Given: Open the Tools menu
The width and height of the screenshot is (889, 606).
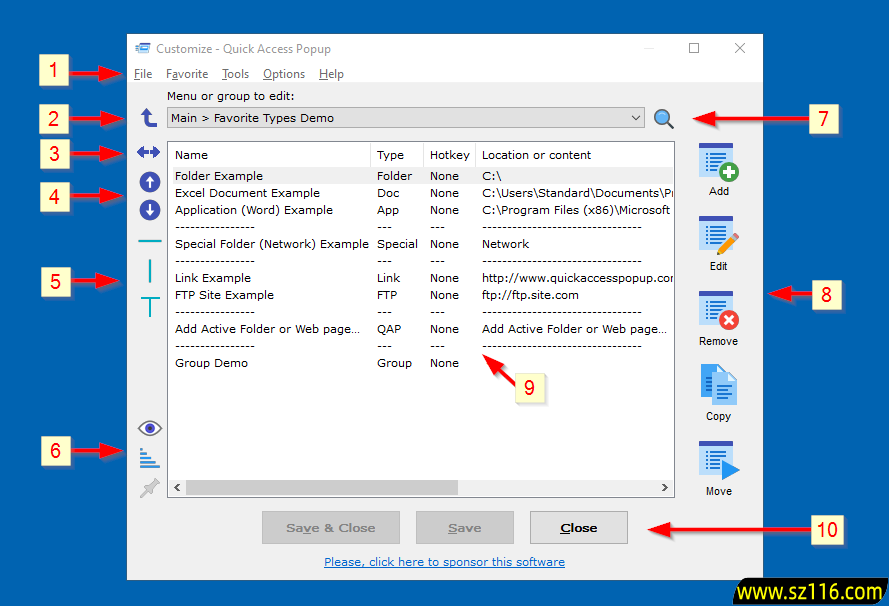Looking at the screenshot, I should [235, 74].
